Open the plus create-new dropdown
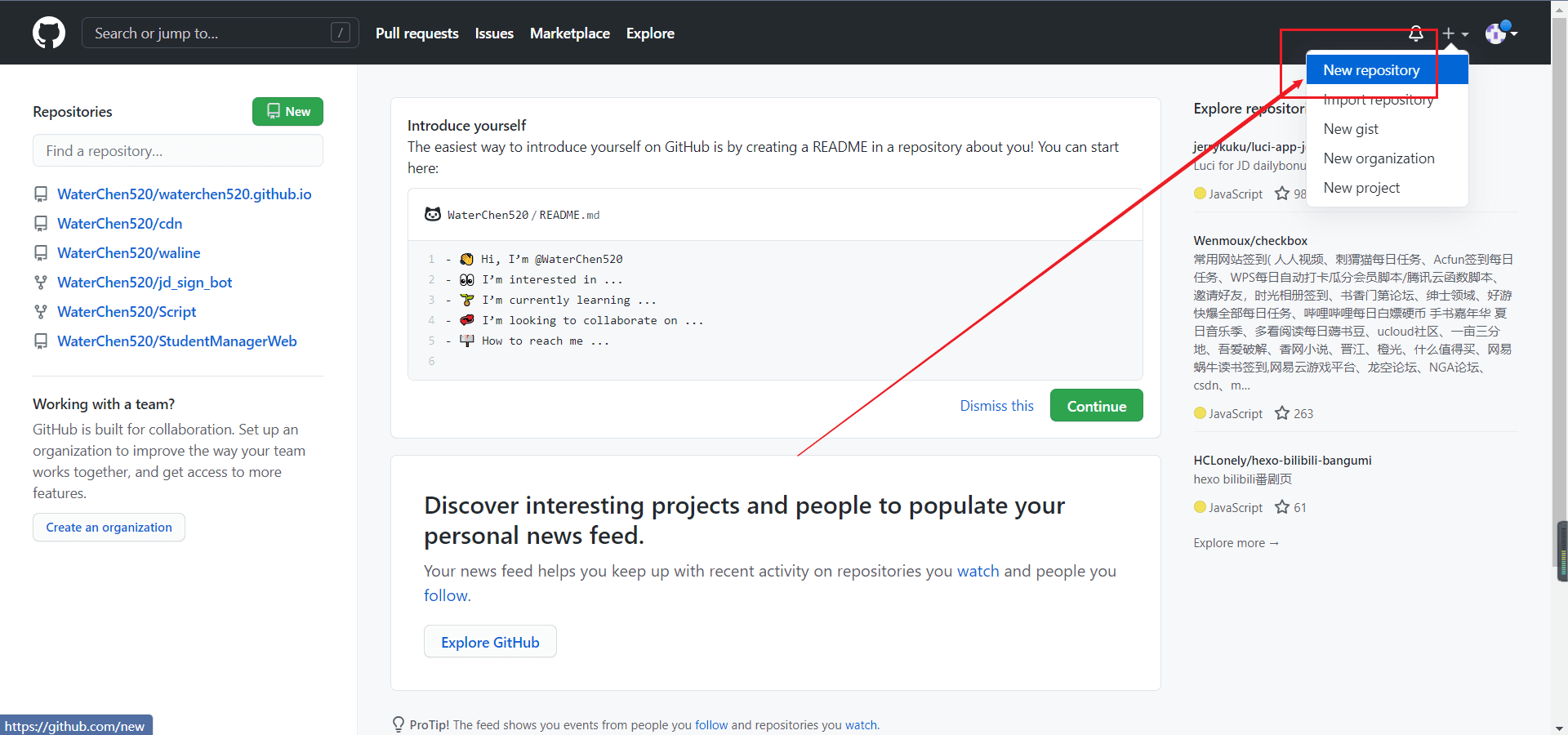The image size is (1568, 735). point(1454,33)
